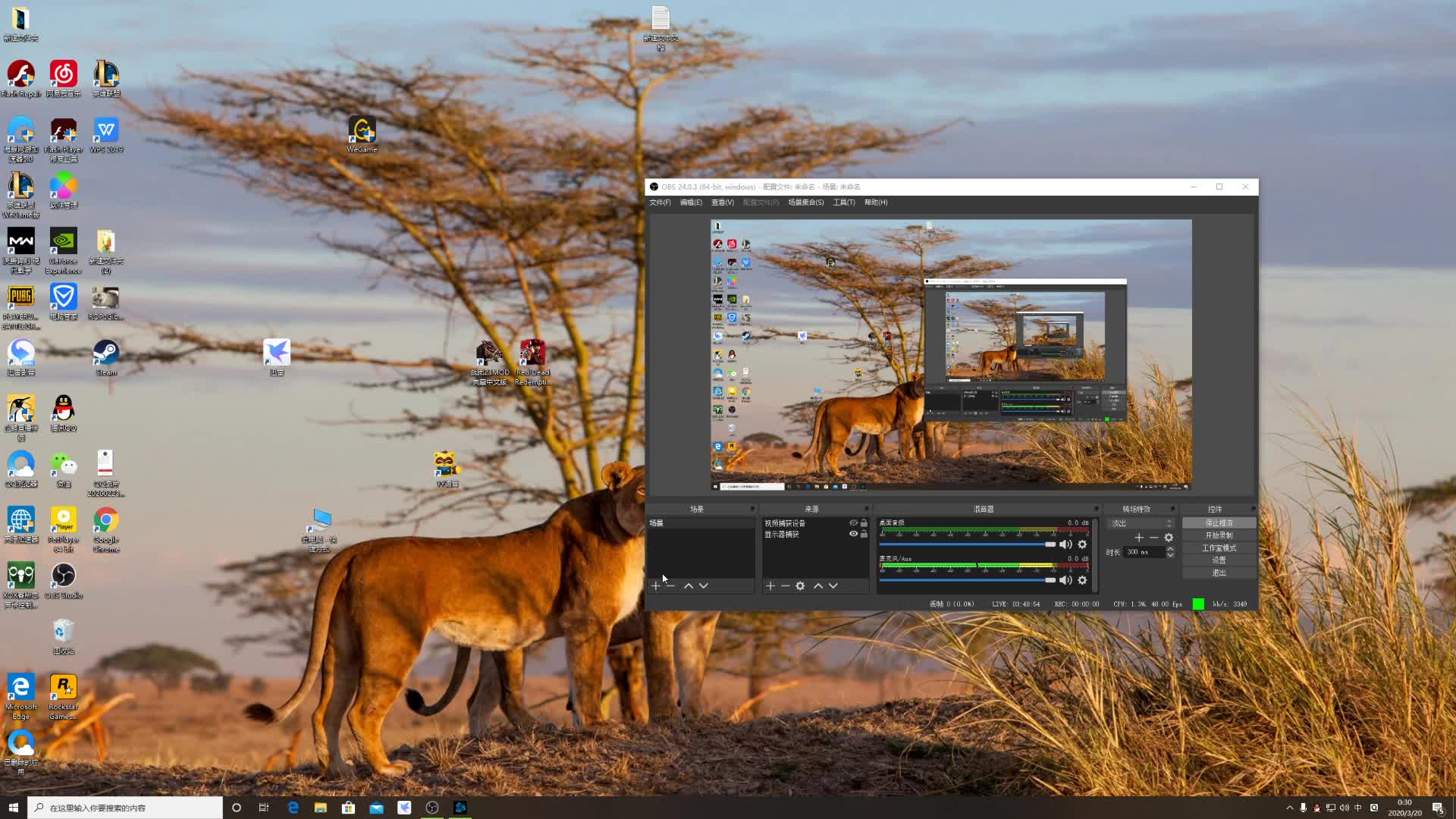Screen dimensions: 1456x819
Task: Move selected source down arrow
Action: pyautogui.click(x=833, y=585)
